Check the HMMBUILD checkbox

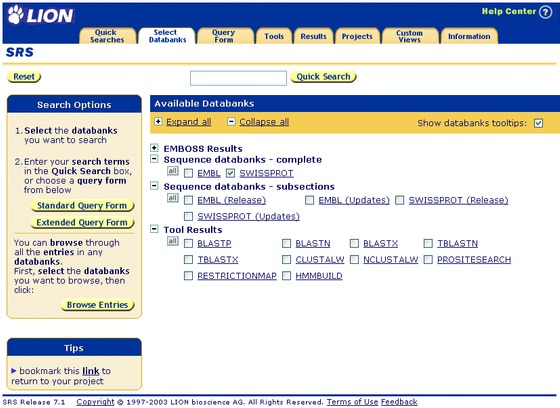286,276
